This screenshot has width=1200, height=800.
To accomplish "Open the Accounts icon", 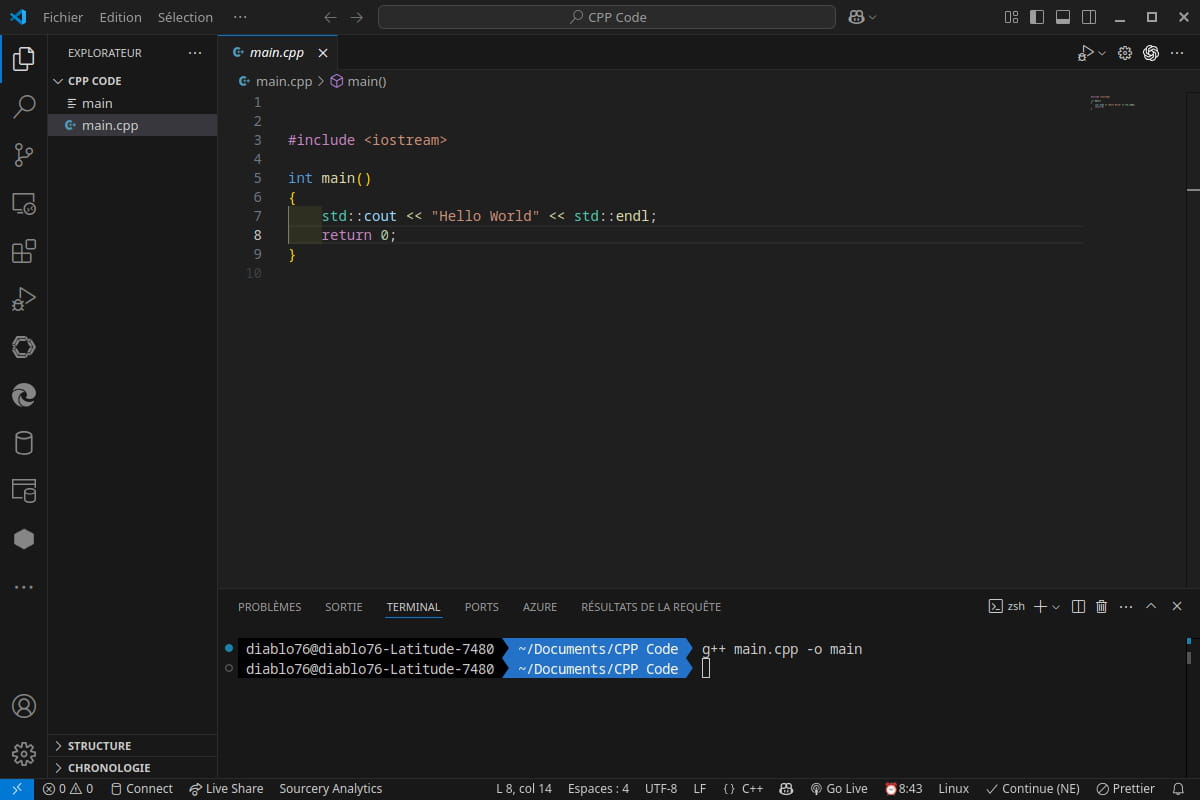I will pyautogui.click(x=24, y=706).
